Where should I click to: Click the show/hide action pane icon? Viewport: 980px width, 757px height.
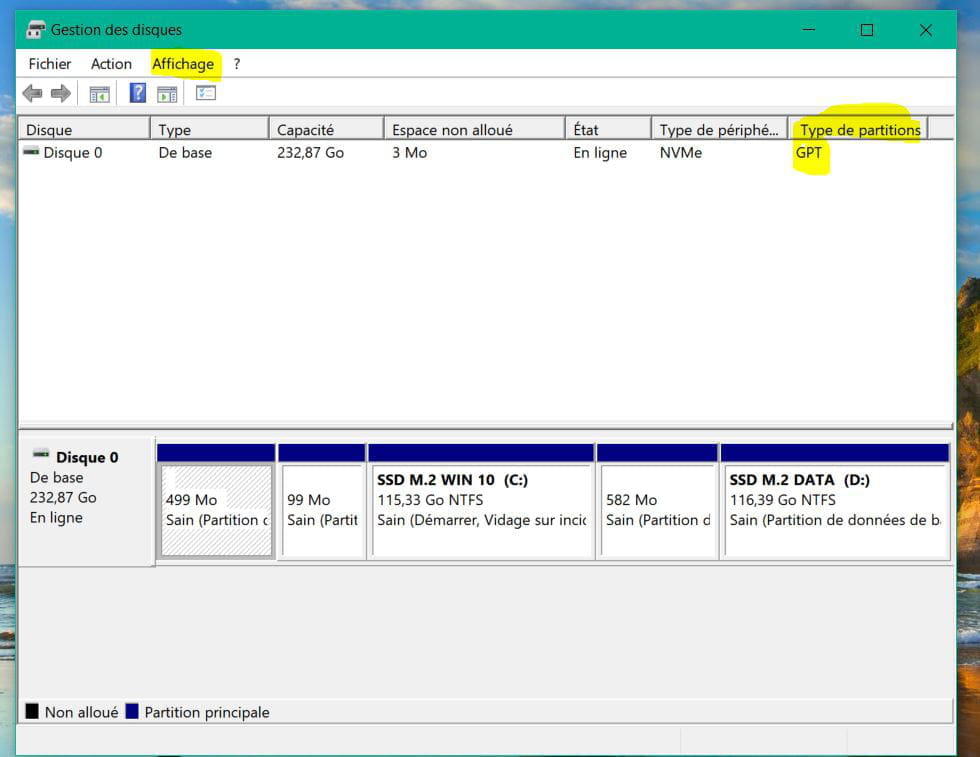[x=167, y=94]
